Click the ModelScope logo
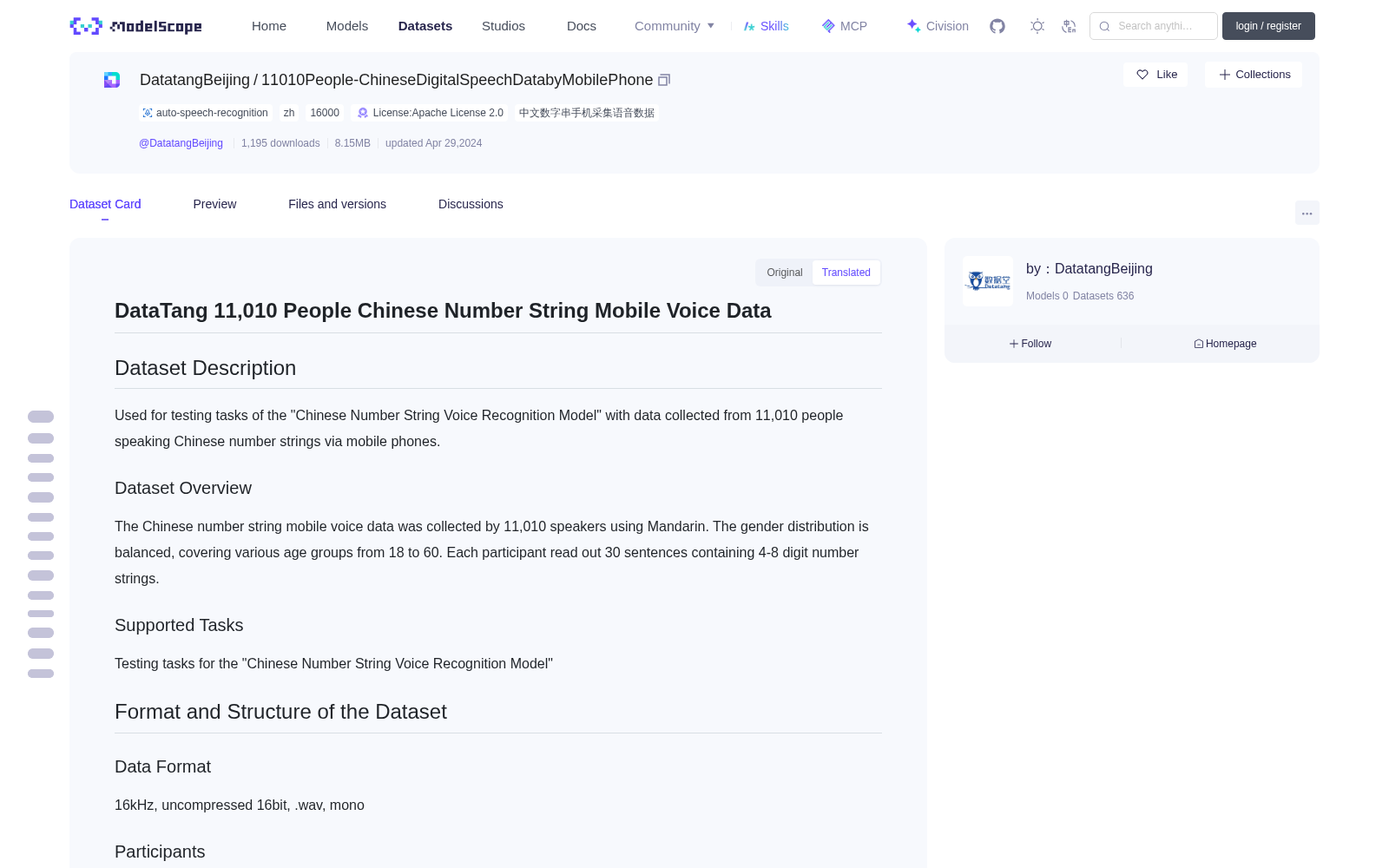Screen dimensions: 1389x868 [135, 26]
